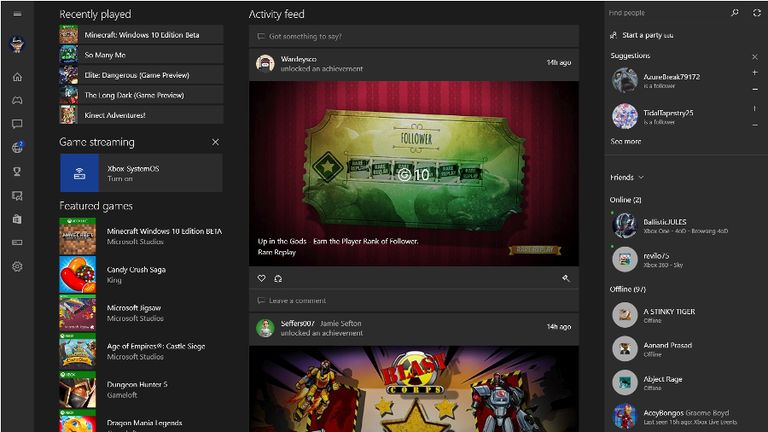Go to Home in the sidebar
The width and height of the screenshot is (768, 432).
[x=17, y=77]
